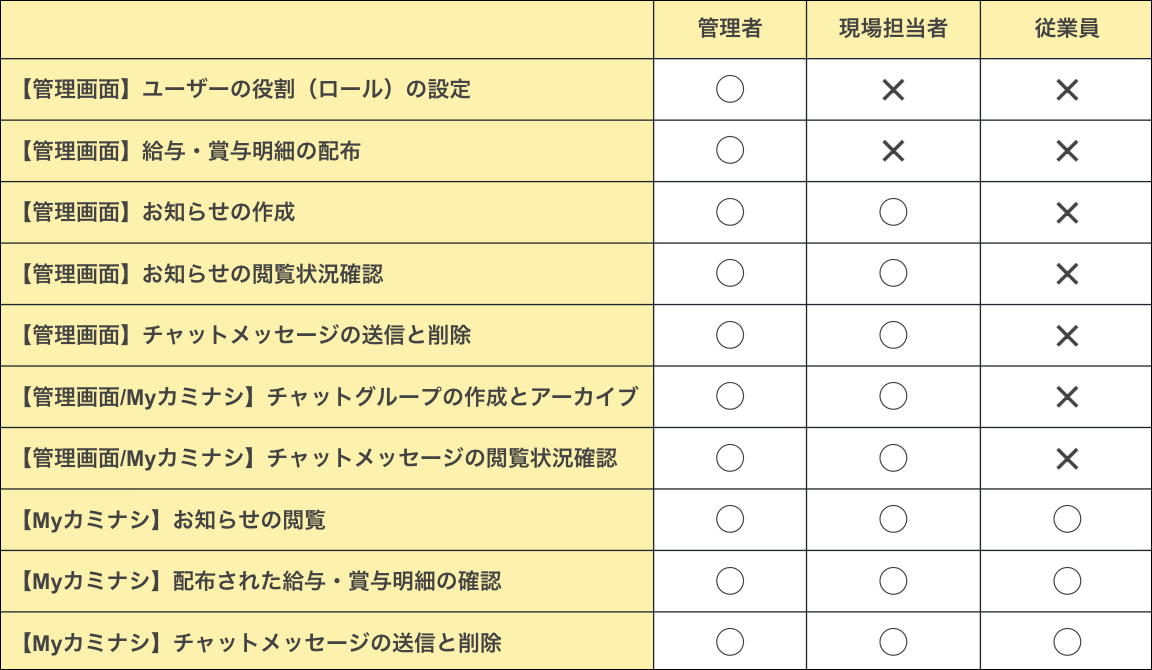Click 現場担当者 cross in ユーザーの役割（ロール）の設定 row

coord(893,90)
